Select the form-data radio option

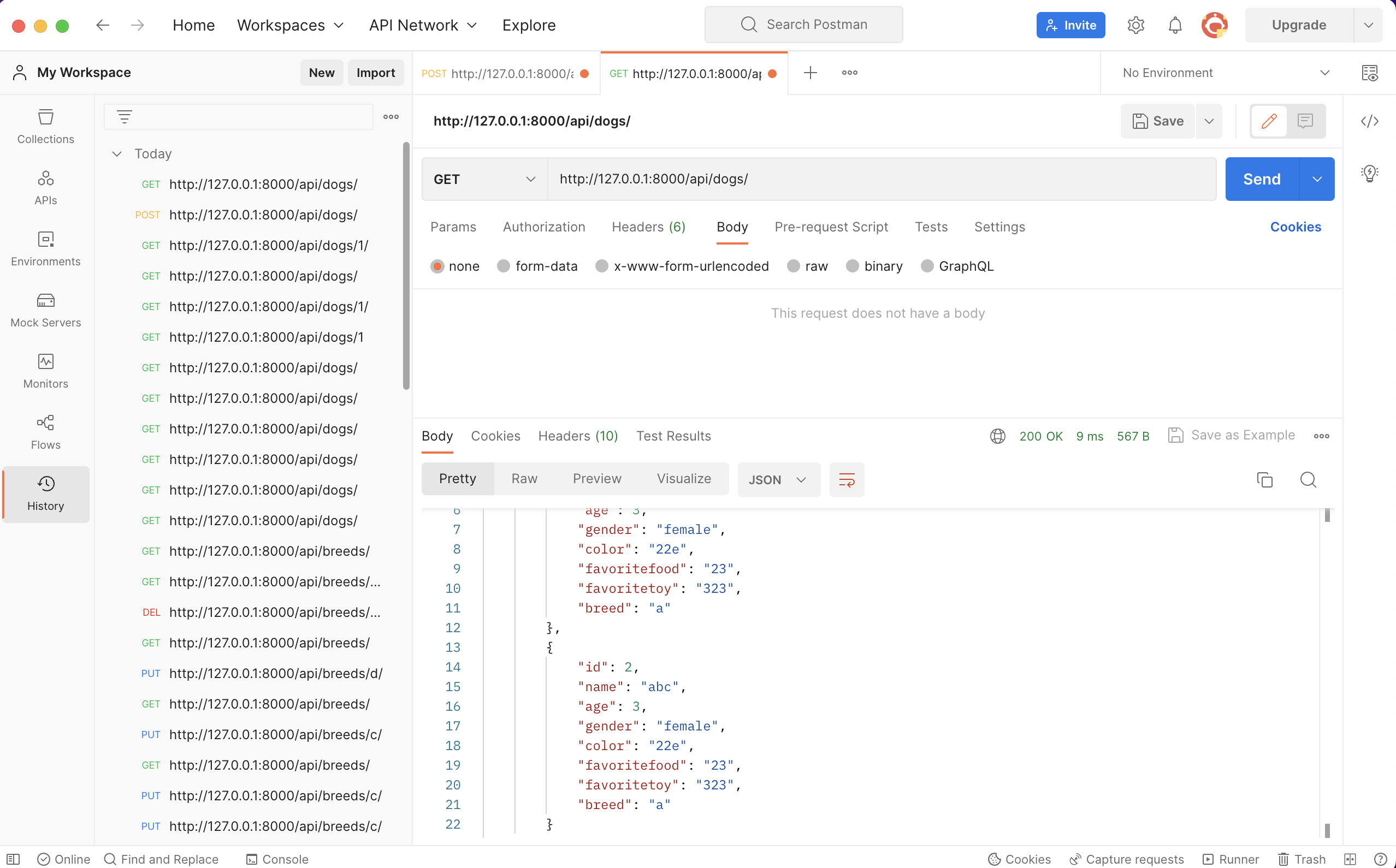pos(503,266)
